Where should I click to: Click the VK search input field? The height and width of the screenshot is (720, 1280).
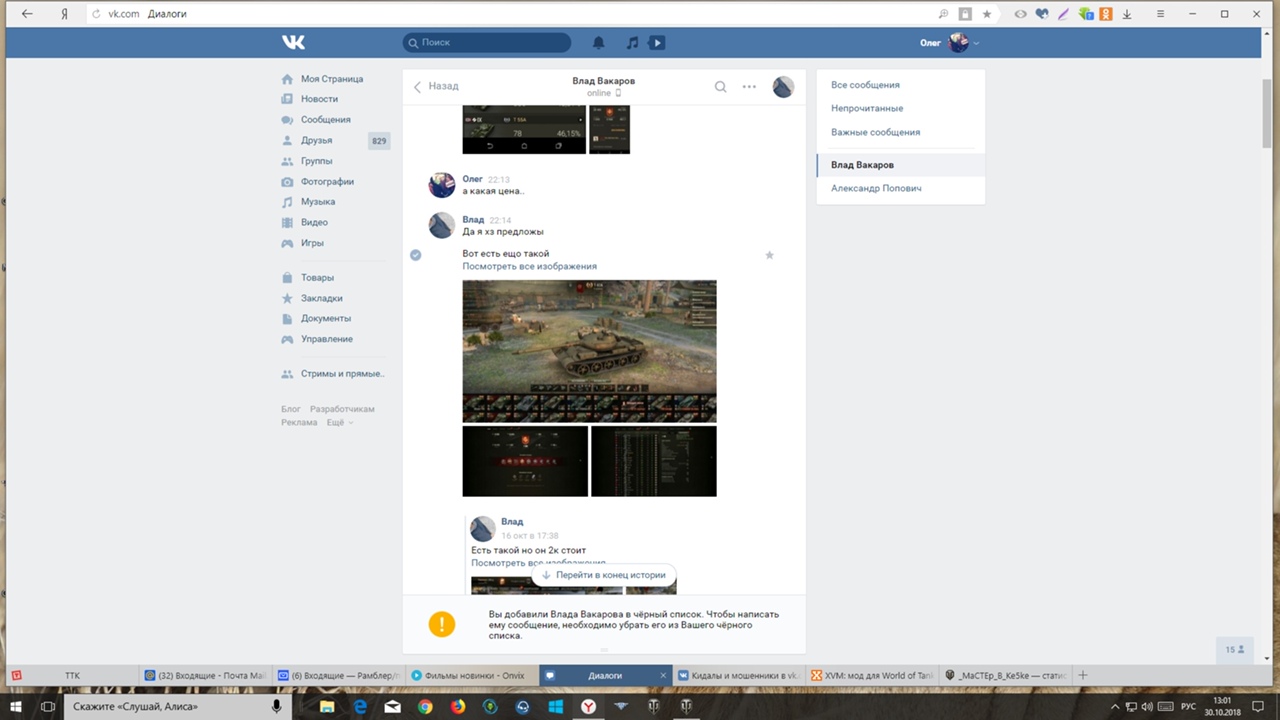pos(492,43)
